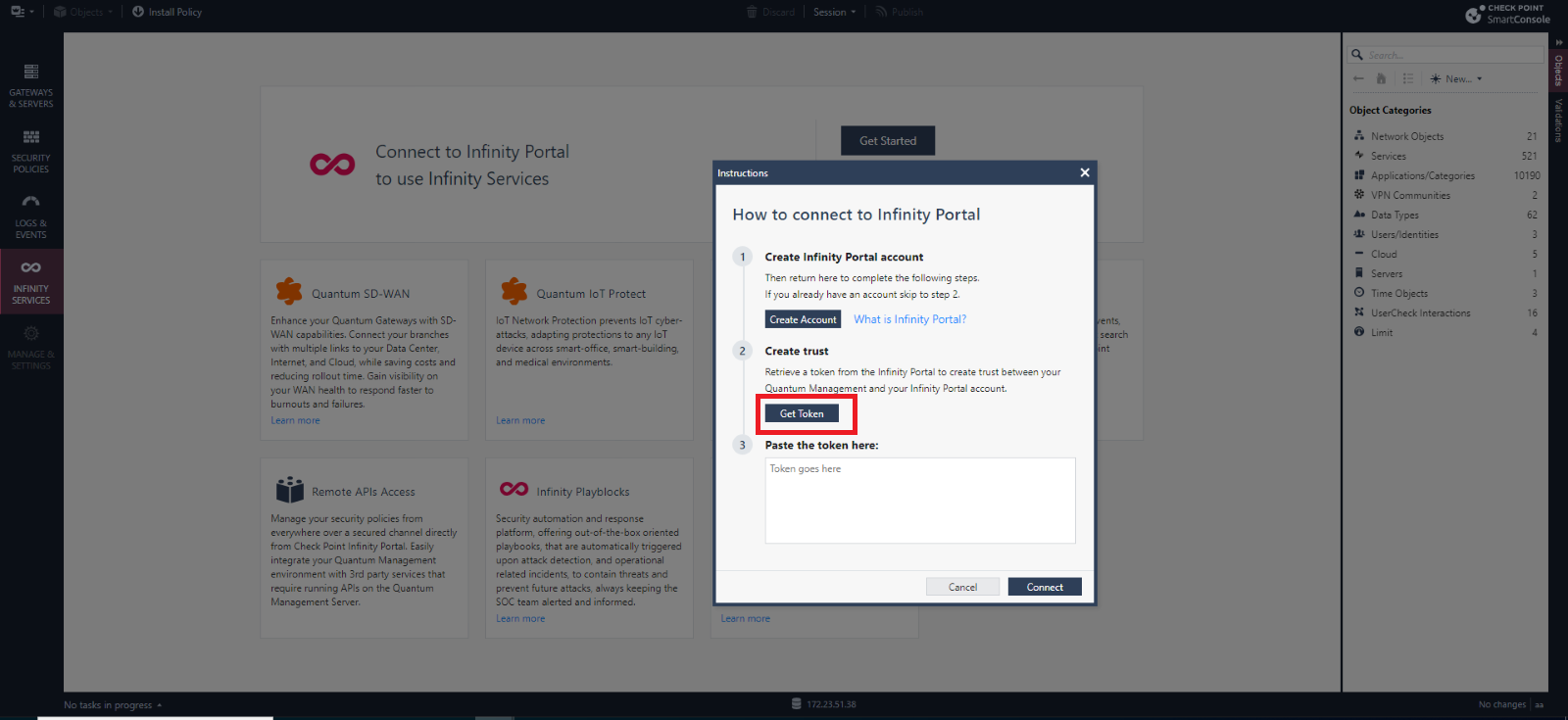Screen dimensions: 1568x720
Task: Click the Infinity Playblocks infinity icon
Action: point(514,489)
